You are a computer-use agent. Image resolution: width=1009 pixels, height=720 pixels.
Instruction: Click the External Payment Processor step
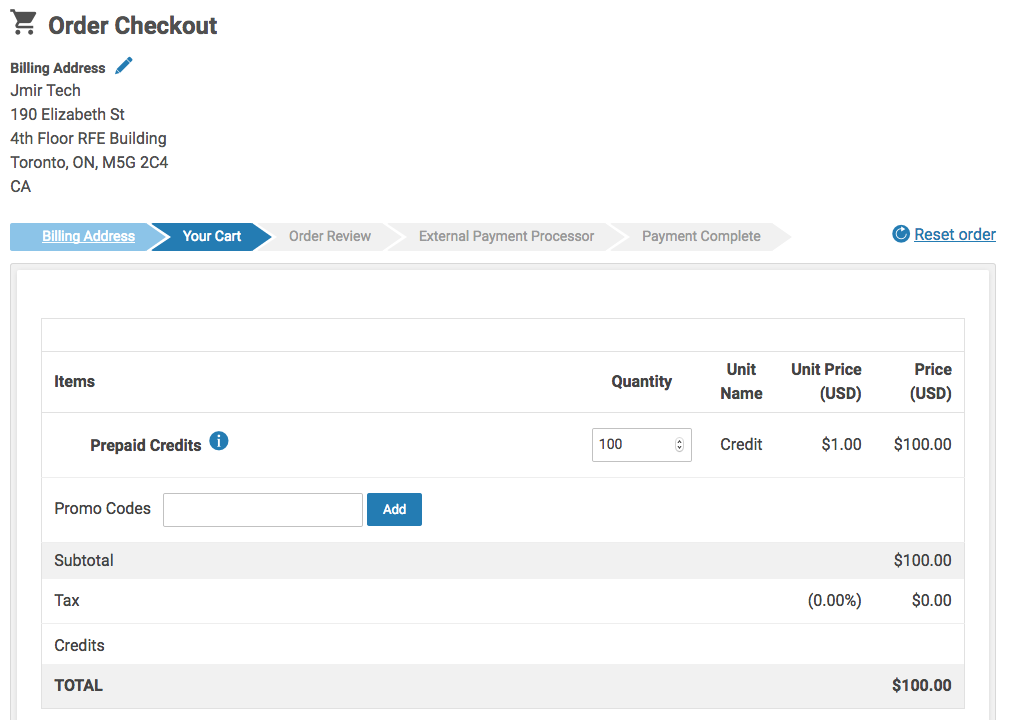pyautogui.click(x=506, y=237)
